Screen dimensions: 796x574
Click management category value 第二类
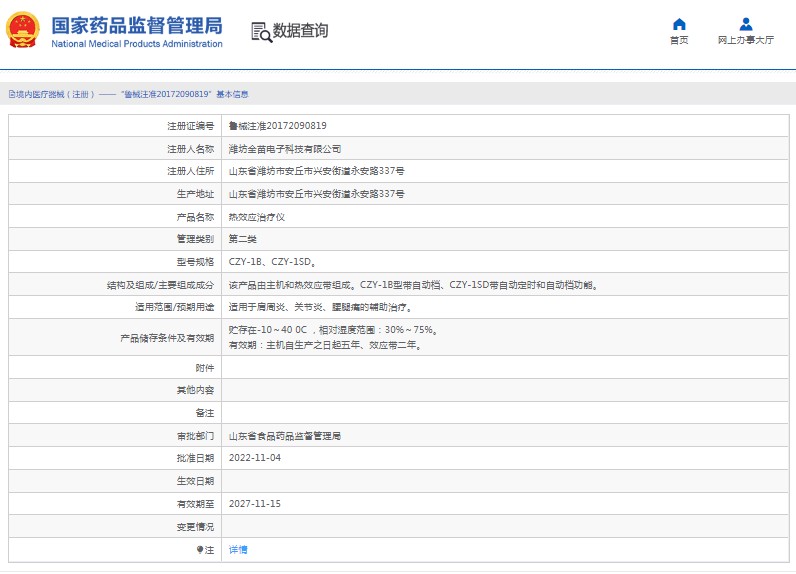(x=243, y=239)
